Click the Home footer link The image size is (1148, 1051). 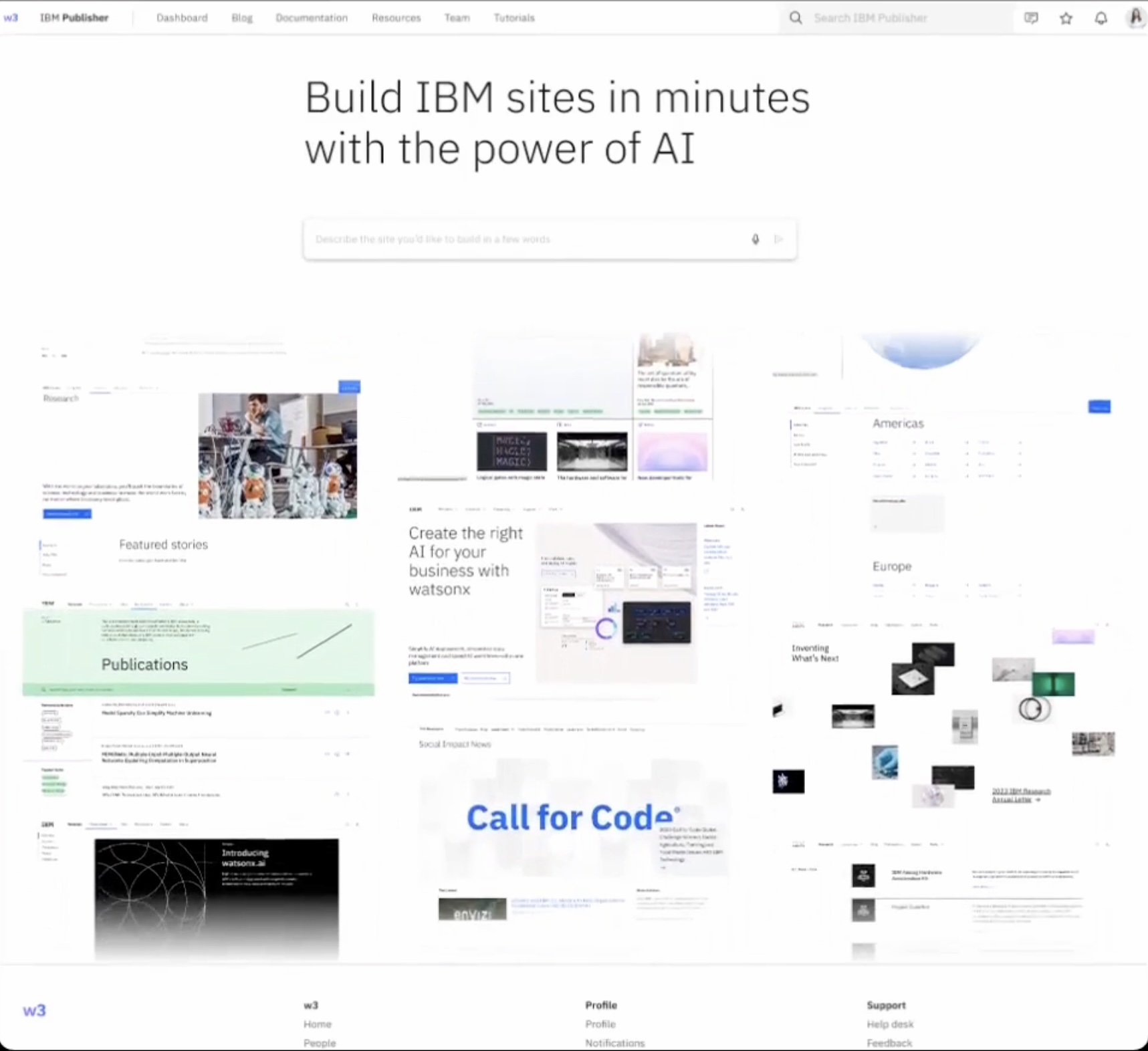pyautogui.click(x=318, y=1024)
